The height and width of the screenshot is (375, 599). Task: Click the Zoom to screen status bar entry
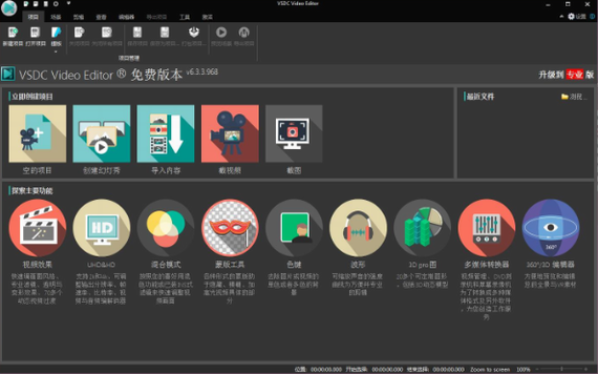point(490,369)
